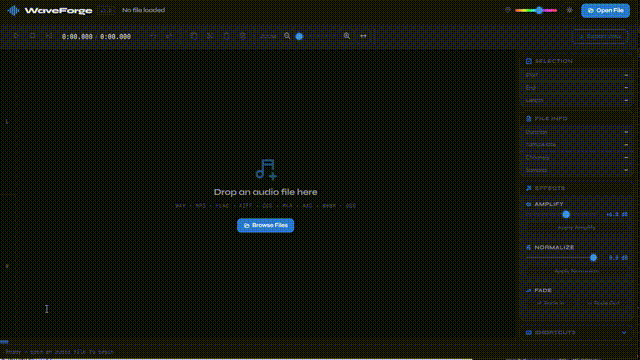Screen dimensions: 640x360
Task: Click the Fade Out button
Action: click(x=603, y=303)
